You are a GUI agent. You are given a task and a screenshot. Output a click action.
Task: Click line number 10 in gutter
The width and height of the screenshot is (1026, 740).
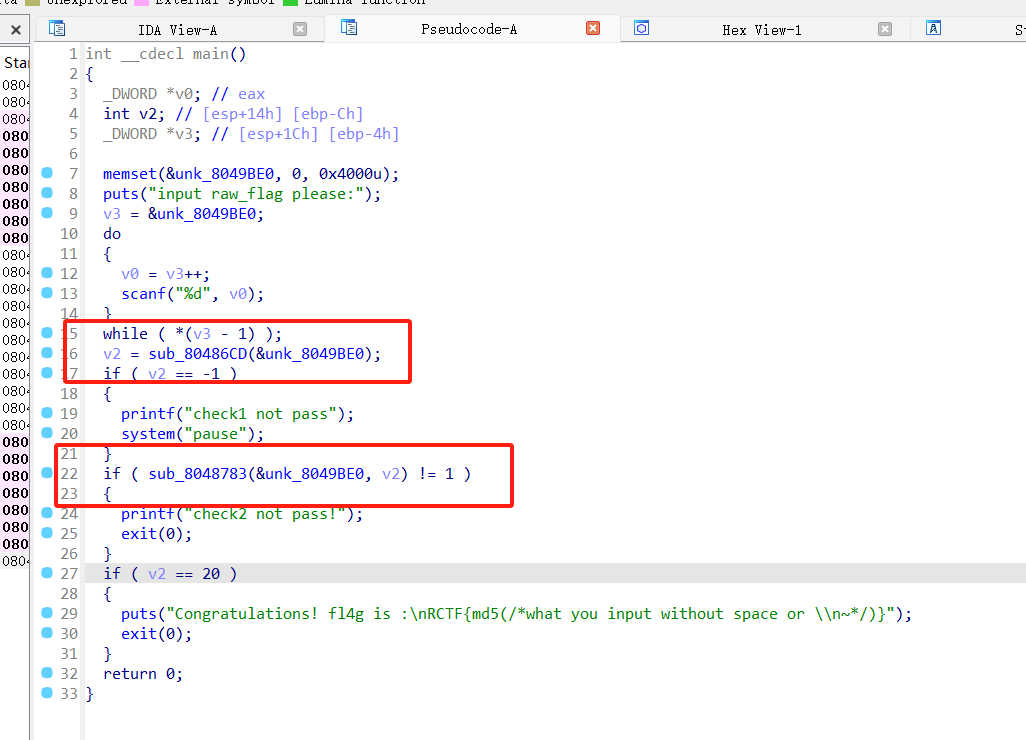[69, 234]
